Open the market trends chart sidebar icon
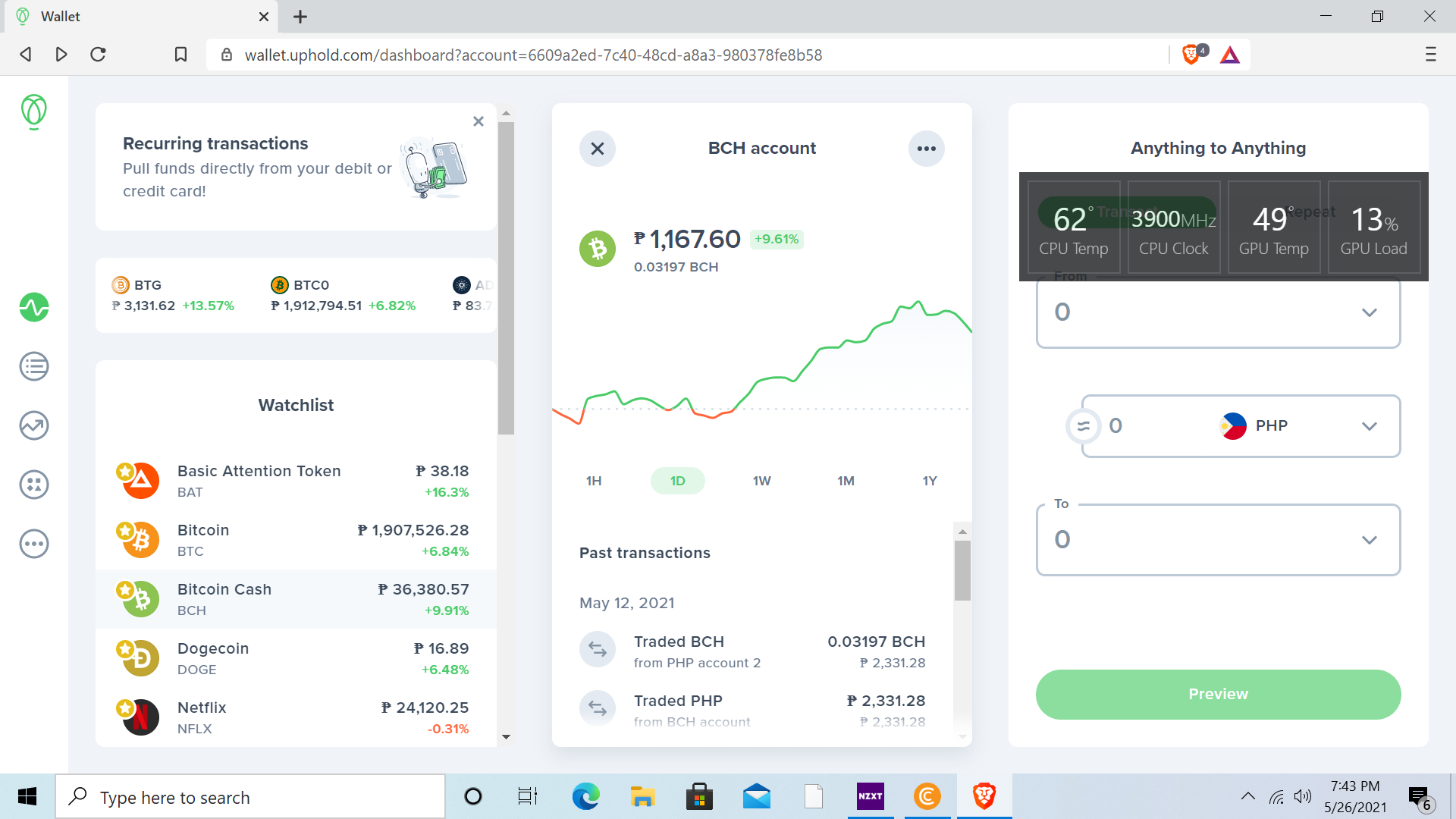The image size is (1456, 819). pyautogui.click(x=34, y=425)
